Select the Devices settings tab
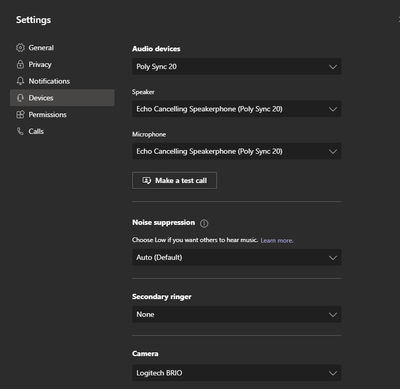400x389 pixels. tap(62, 98)
